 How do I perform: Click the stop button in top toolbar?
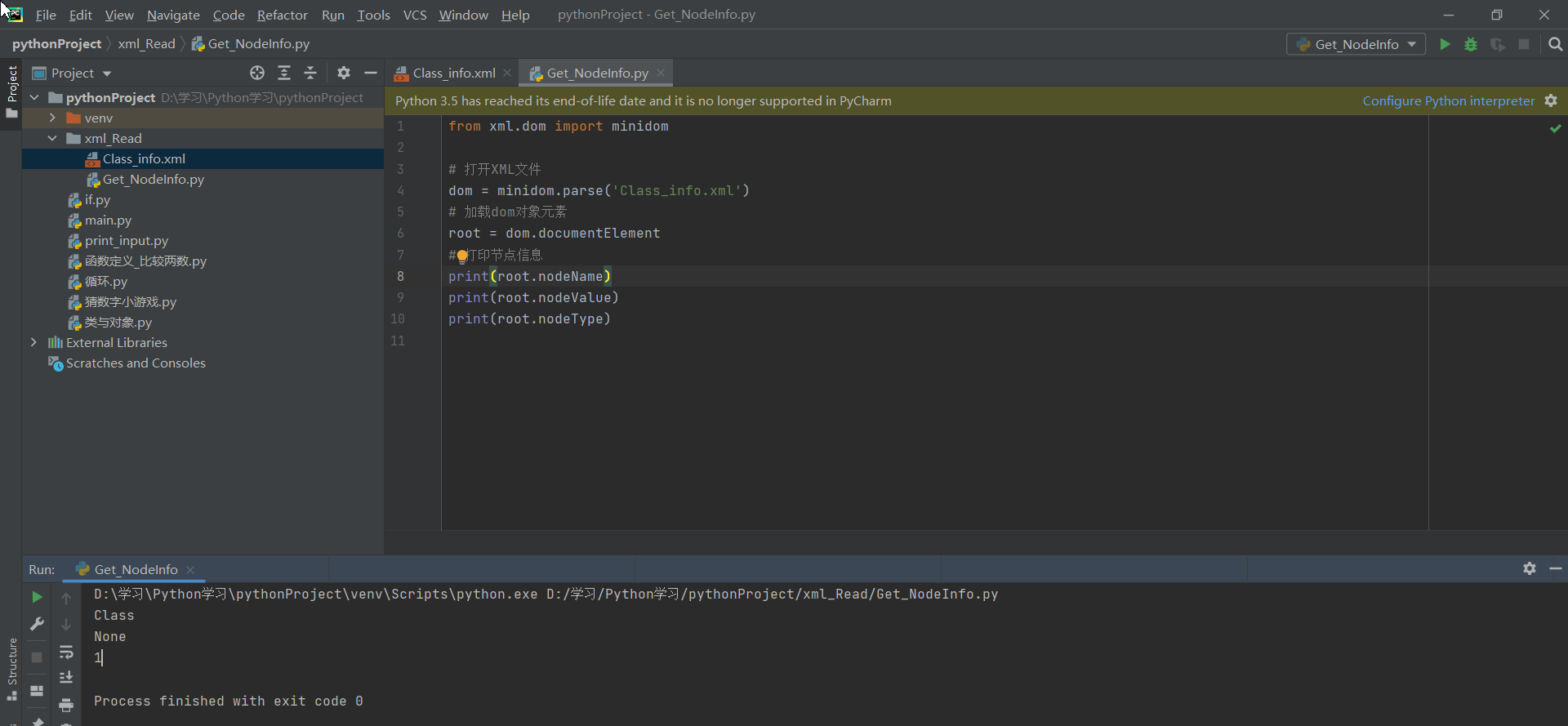(x=1524, y=44)
